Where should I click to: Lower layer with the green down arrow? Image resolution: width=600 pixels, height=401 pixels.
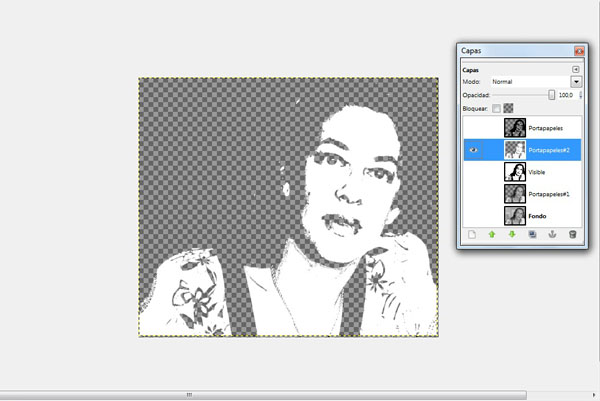512,234
